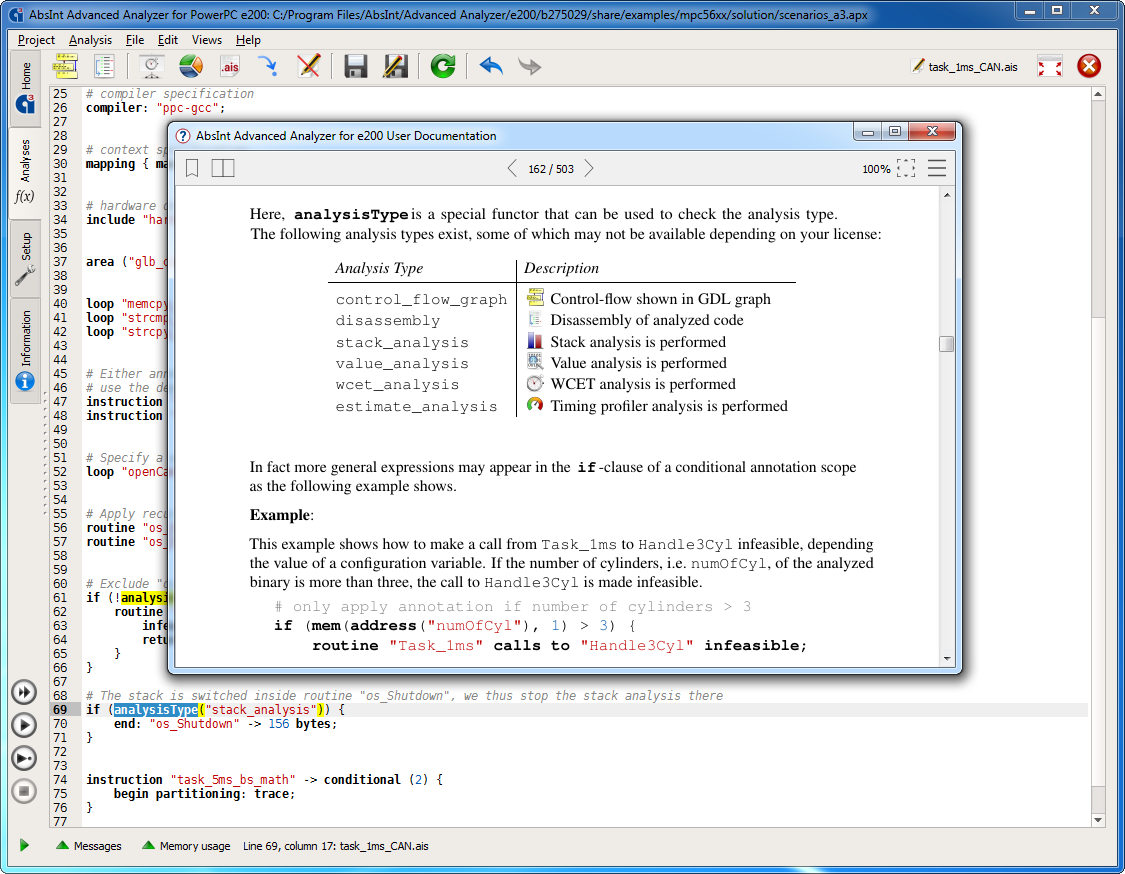Viewport: 1125px width, 874px height.
Task: Open the Information sidebar tab
Action: (x=25, y=350)
